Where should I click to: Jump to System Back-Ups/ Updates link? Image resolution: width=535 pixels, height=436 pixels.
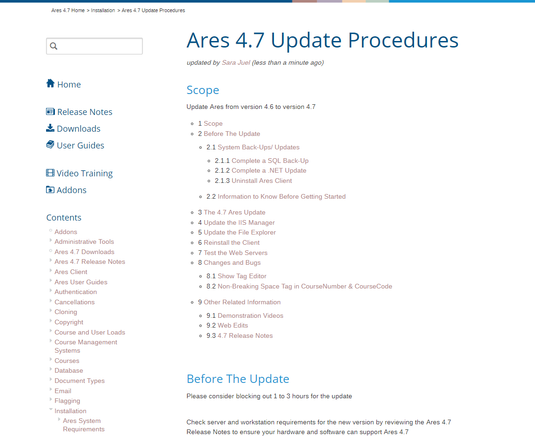(258, 147)
